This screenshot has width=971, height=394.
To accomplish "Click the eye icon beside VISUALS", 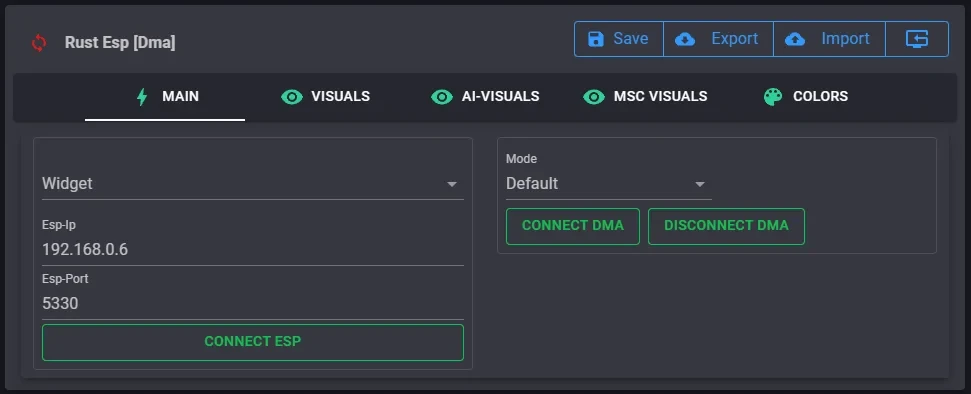I will point(292,97).
